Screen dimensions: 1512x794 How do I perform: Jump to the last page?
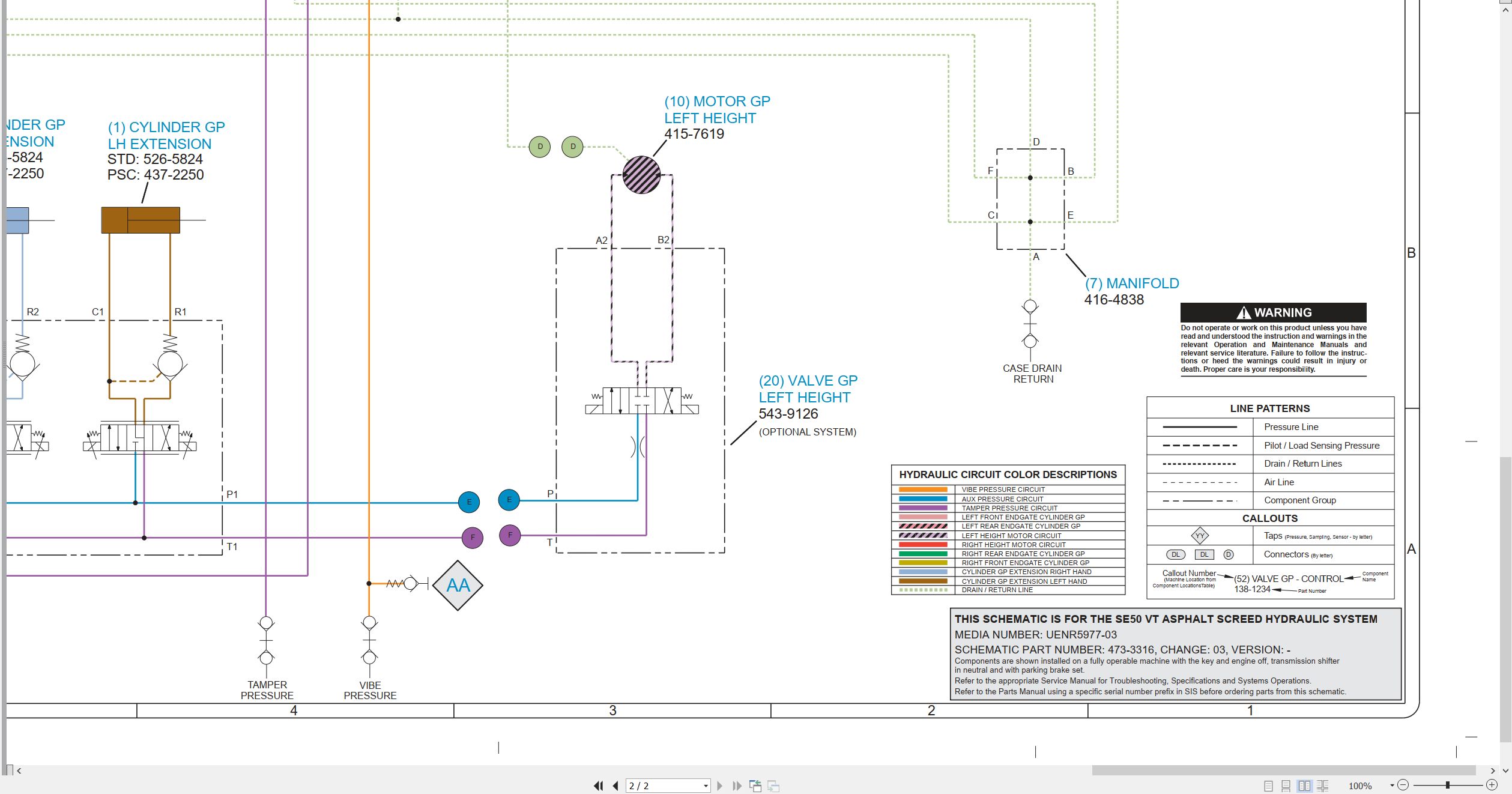pyautogui.click(x=737, y=786)
